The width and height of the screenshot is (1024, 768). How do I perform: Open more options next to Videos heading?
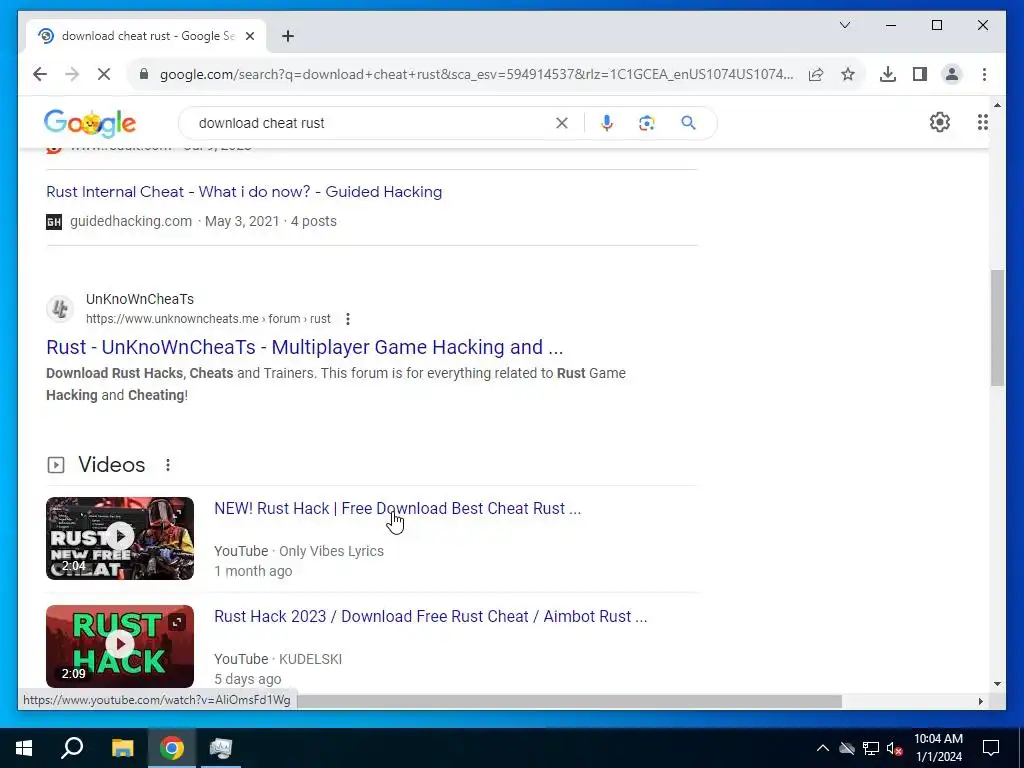pos(168,465)
